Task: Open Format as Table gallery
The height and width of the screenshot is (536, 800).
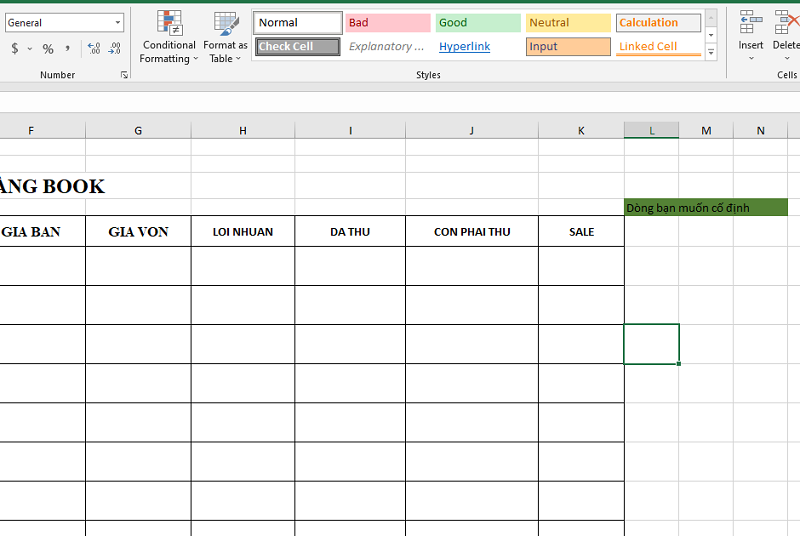Action: point(225,37)
